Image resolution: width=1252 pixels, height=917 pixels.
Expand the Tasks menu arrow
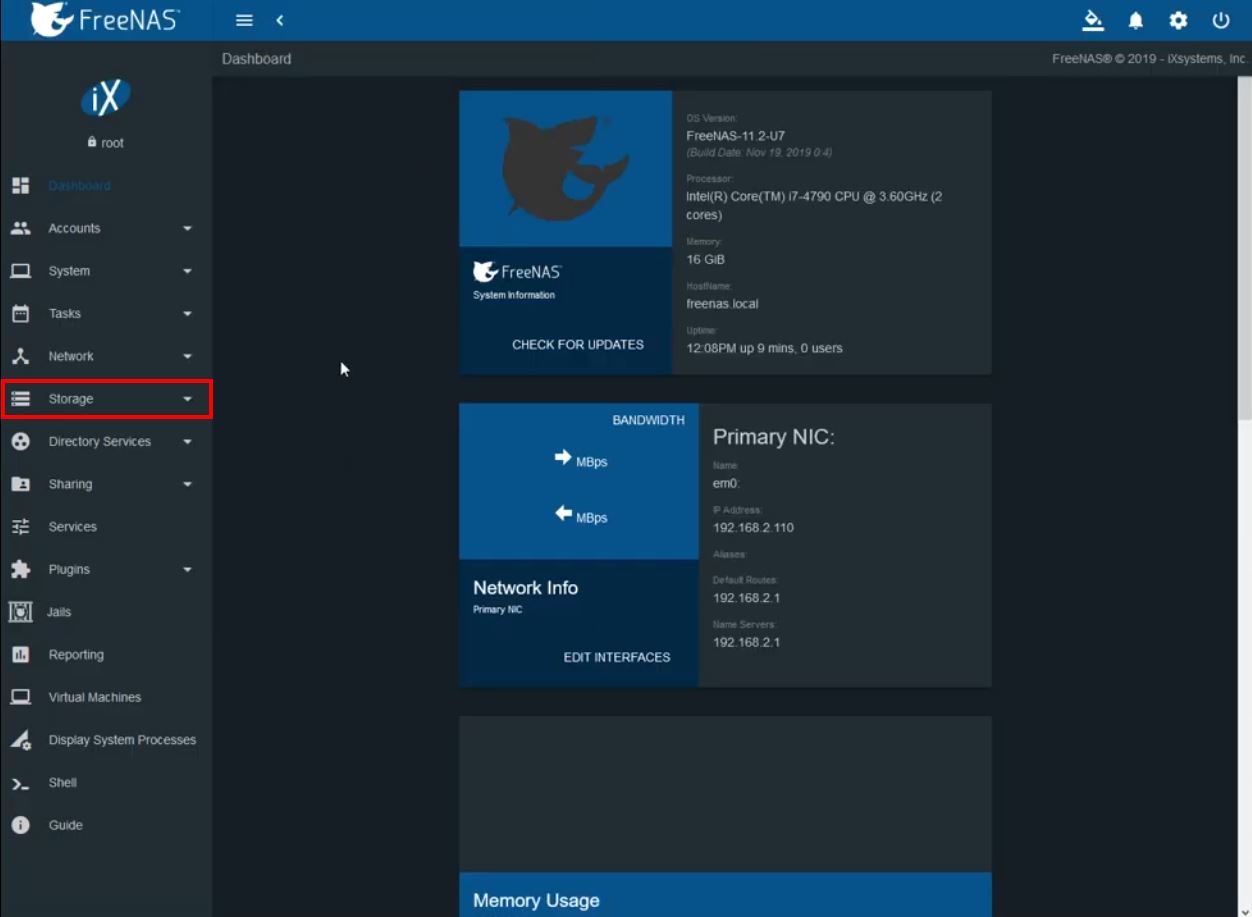point(187,314)
